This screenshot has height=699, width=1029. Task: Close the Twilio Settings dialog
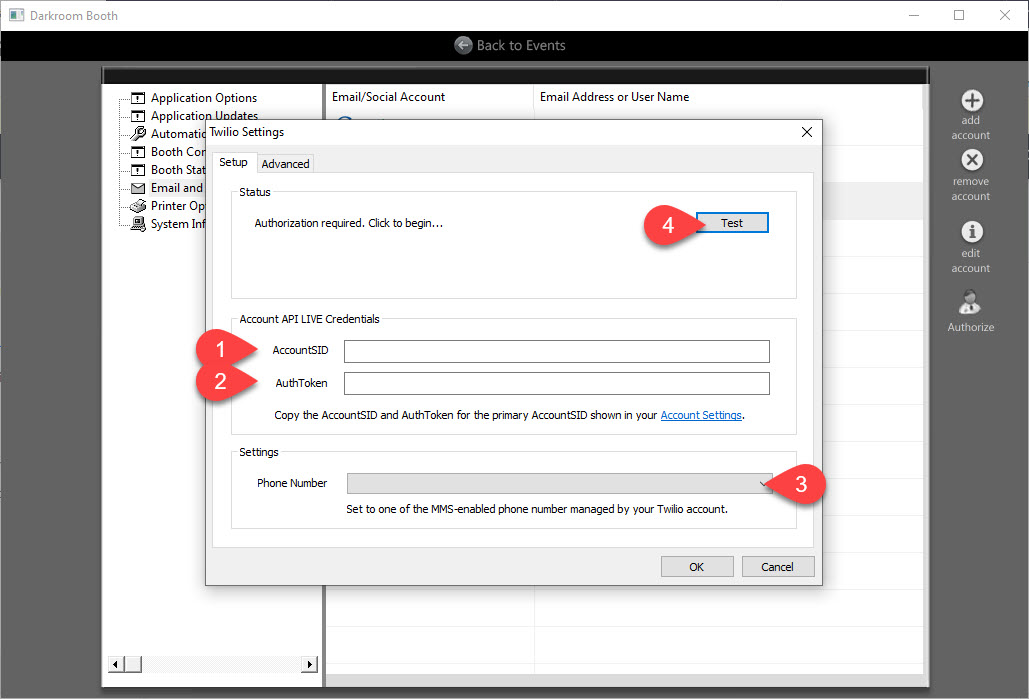tap(807, 132)
